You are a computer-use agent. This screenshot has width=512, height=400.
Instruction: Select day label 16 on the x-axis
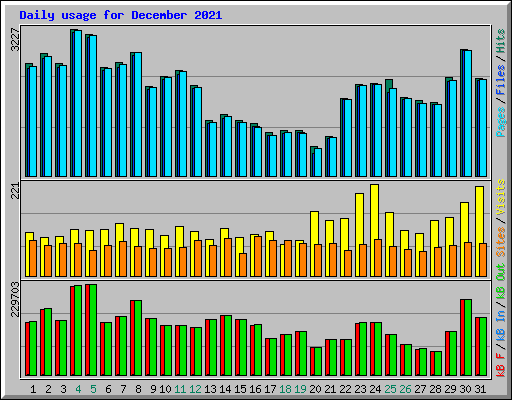(255, 389)
